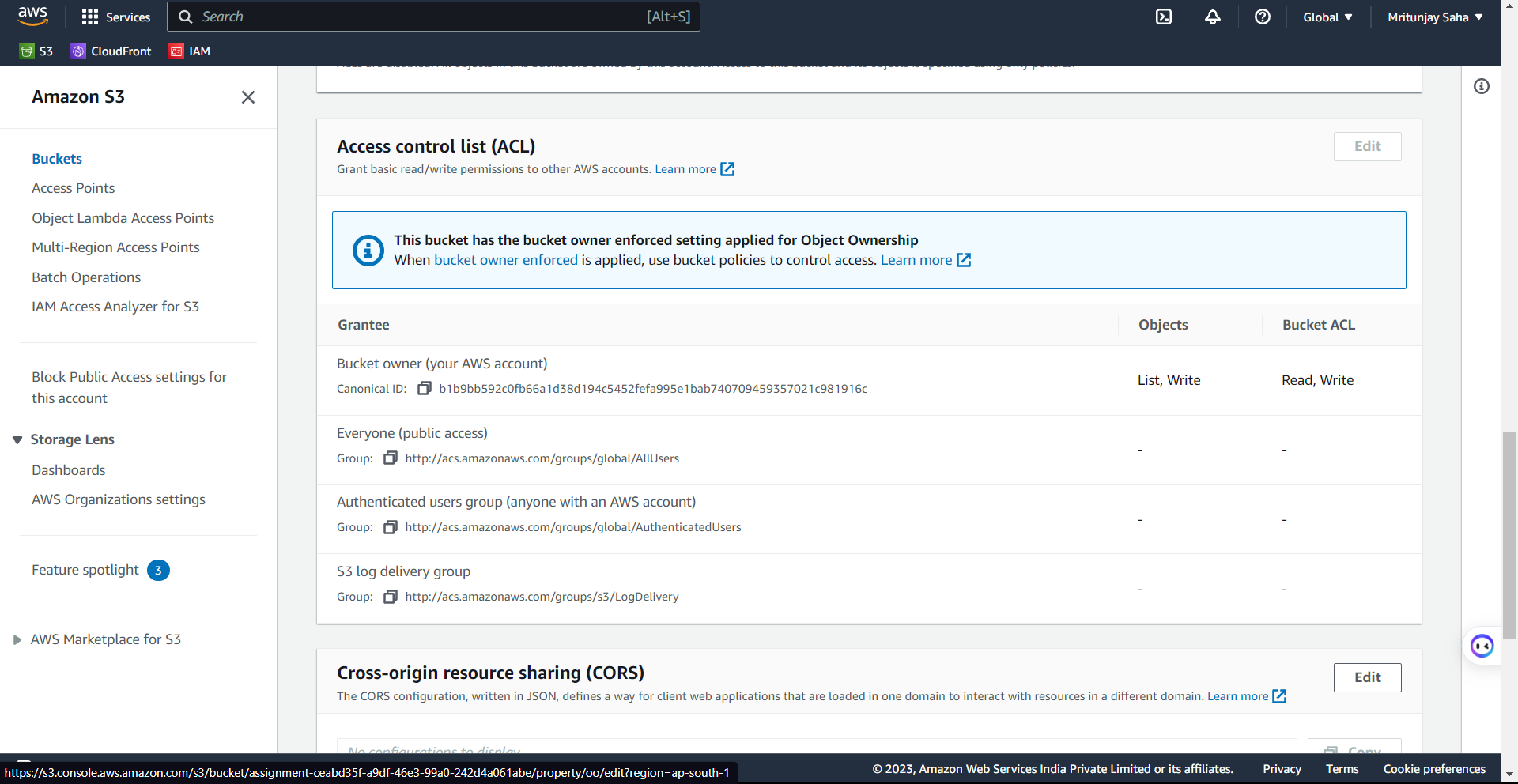
Task: Open Object Lambda Access Points
Action: click(x=123, y=218)
